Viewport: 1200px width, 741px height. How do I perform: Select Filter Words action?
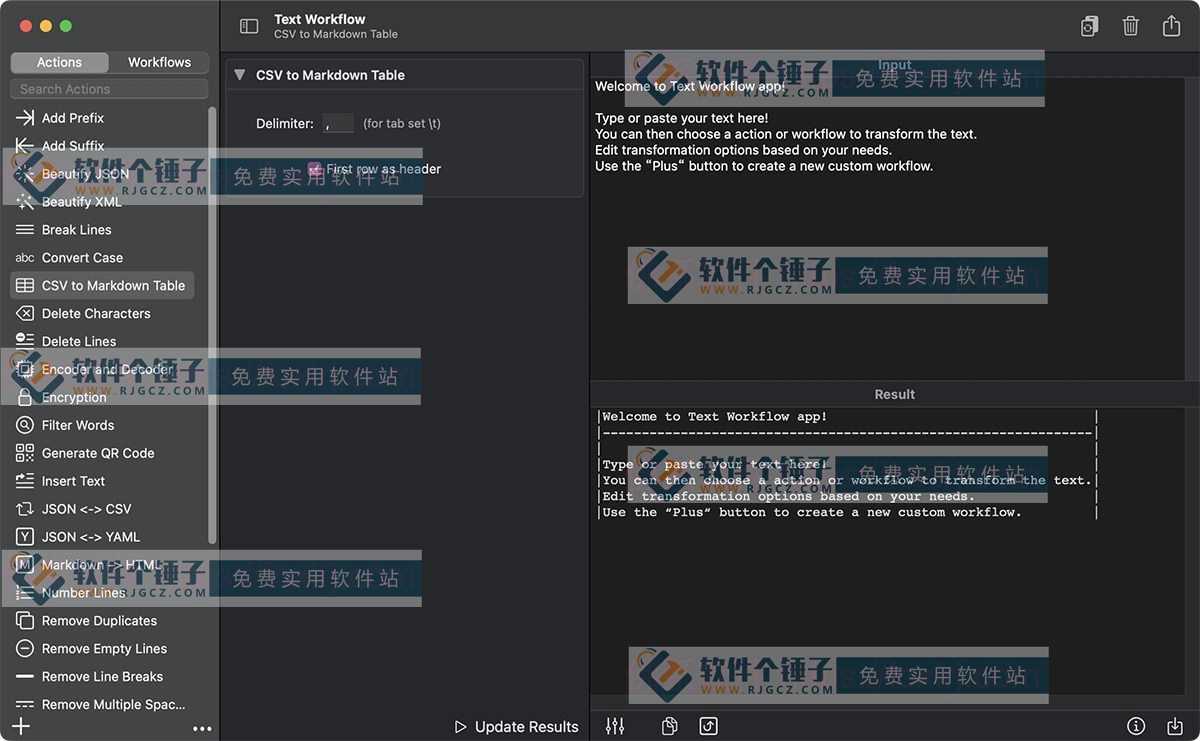[78, 426]
